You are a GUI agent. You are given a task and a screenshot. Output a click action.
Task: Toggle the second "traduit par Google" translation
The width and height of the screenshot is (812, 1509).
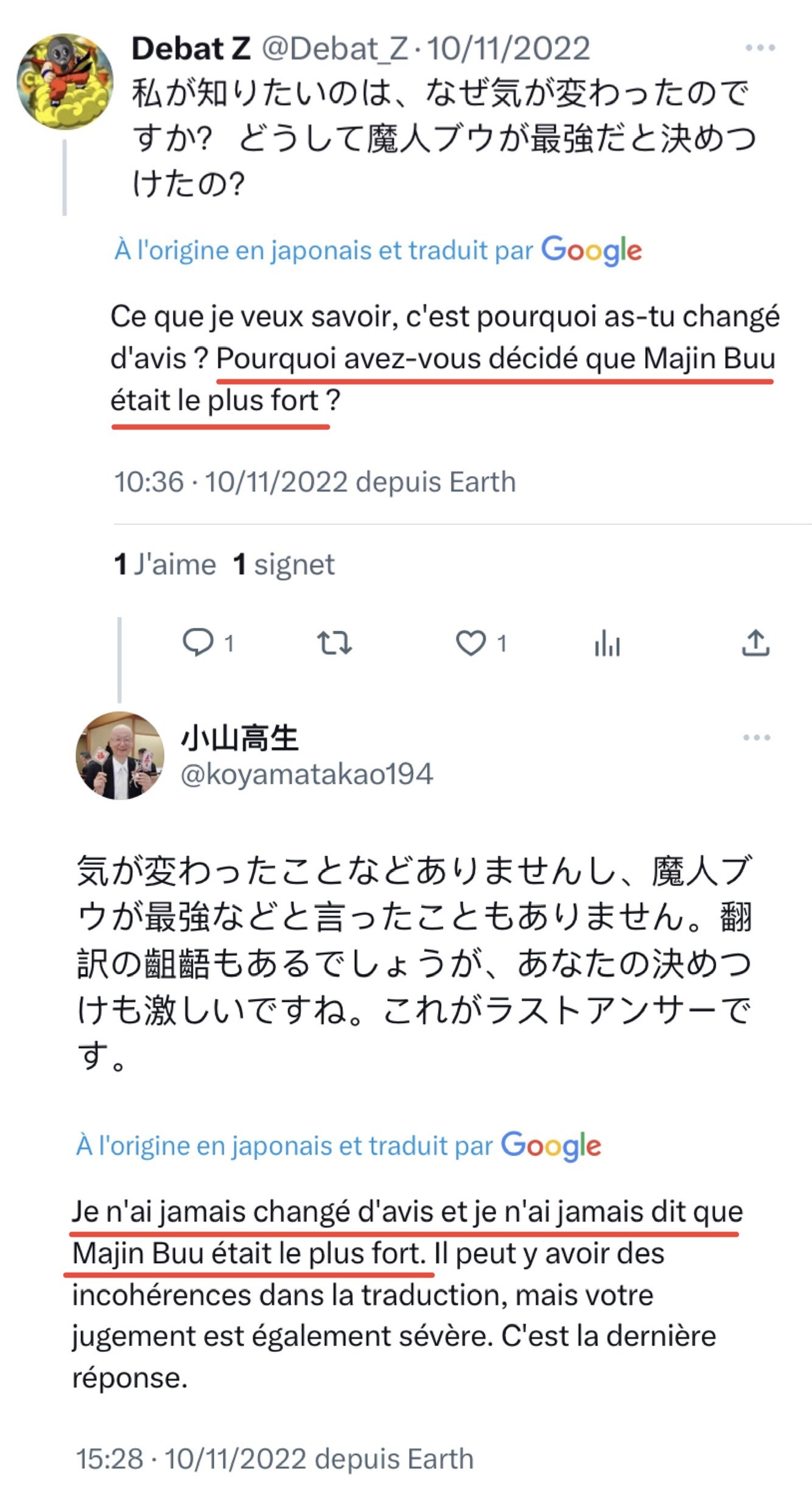338,1145
